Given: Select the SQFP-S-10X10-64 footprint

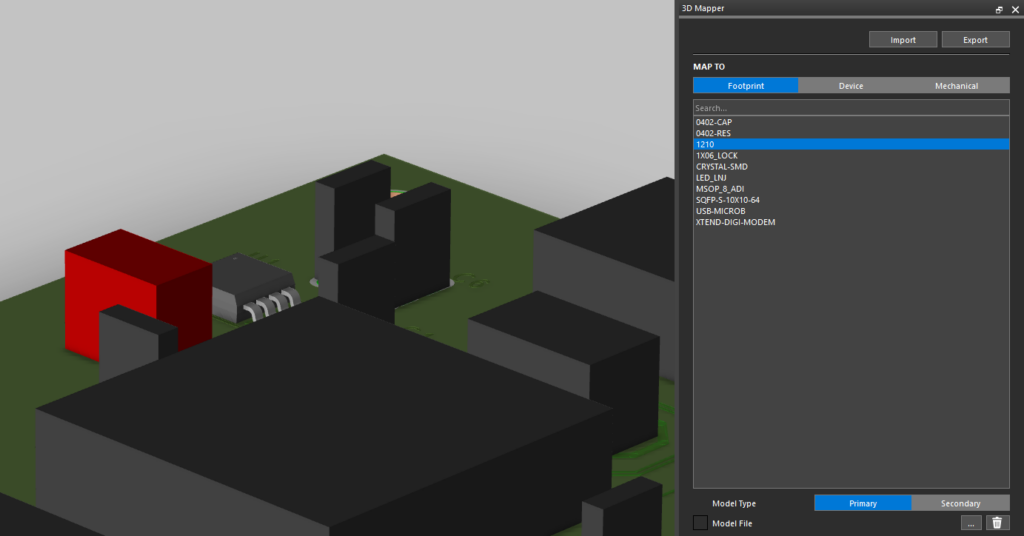Looking at the screenshot, I should pyautogui.click(x=851, y=200).
